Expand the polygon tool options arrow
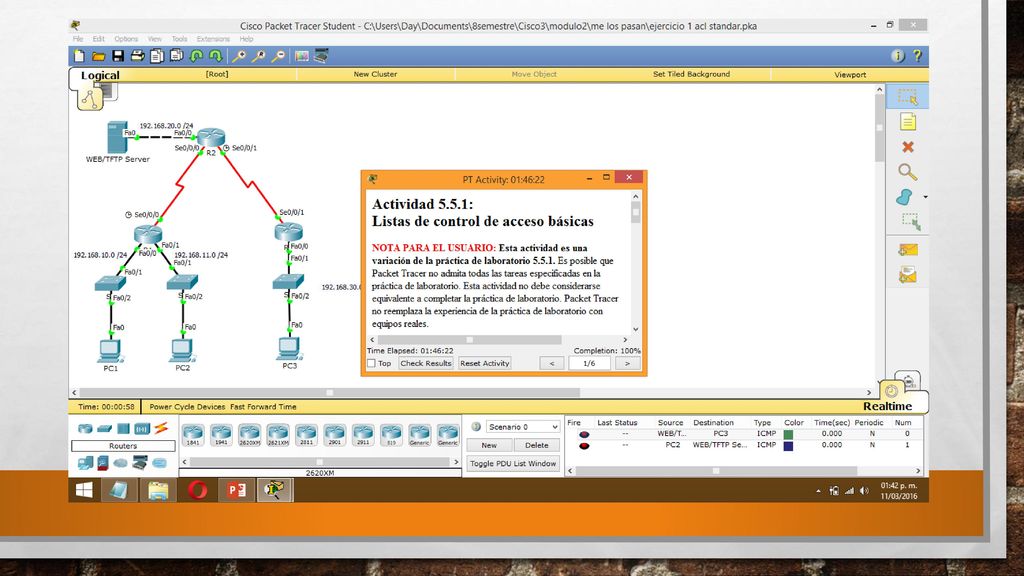Image resolution: width=1024 pixels, height=576 pixels. 925,197
